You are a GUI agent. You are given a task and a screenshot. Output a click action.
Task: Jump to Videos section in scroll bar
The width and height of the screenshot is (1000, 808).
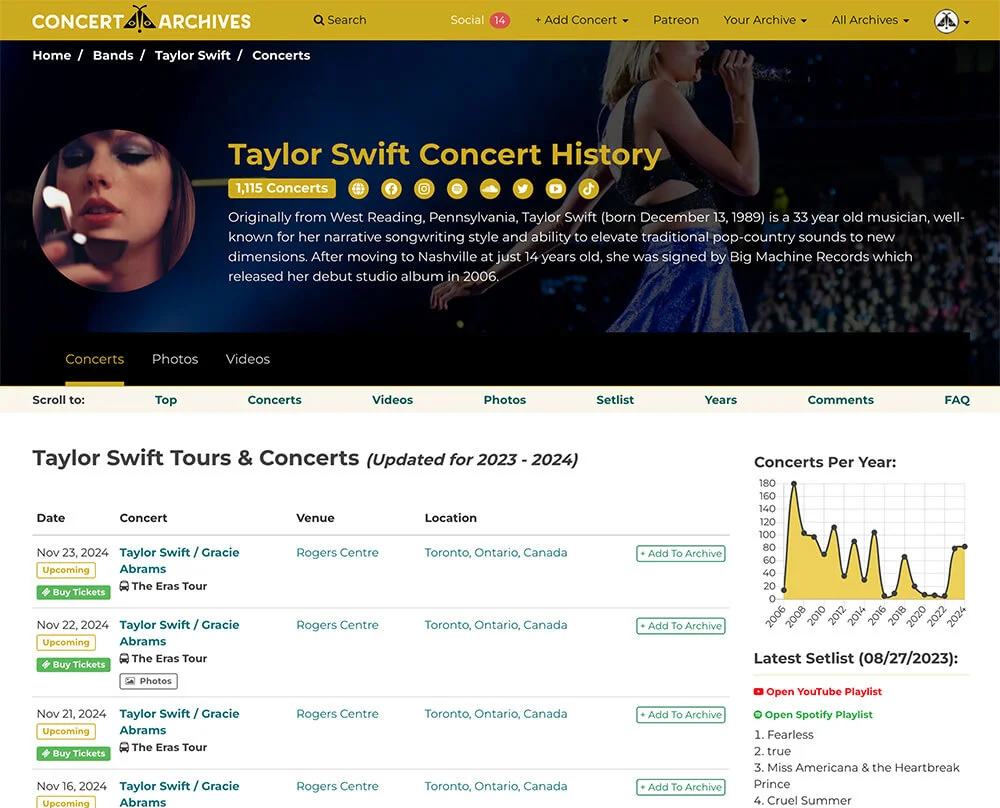(392, 400)
